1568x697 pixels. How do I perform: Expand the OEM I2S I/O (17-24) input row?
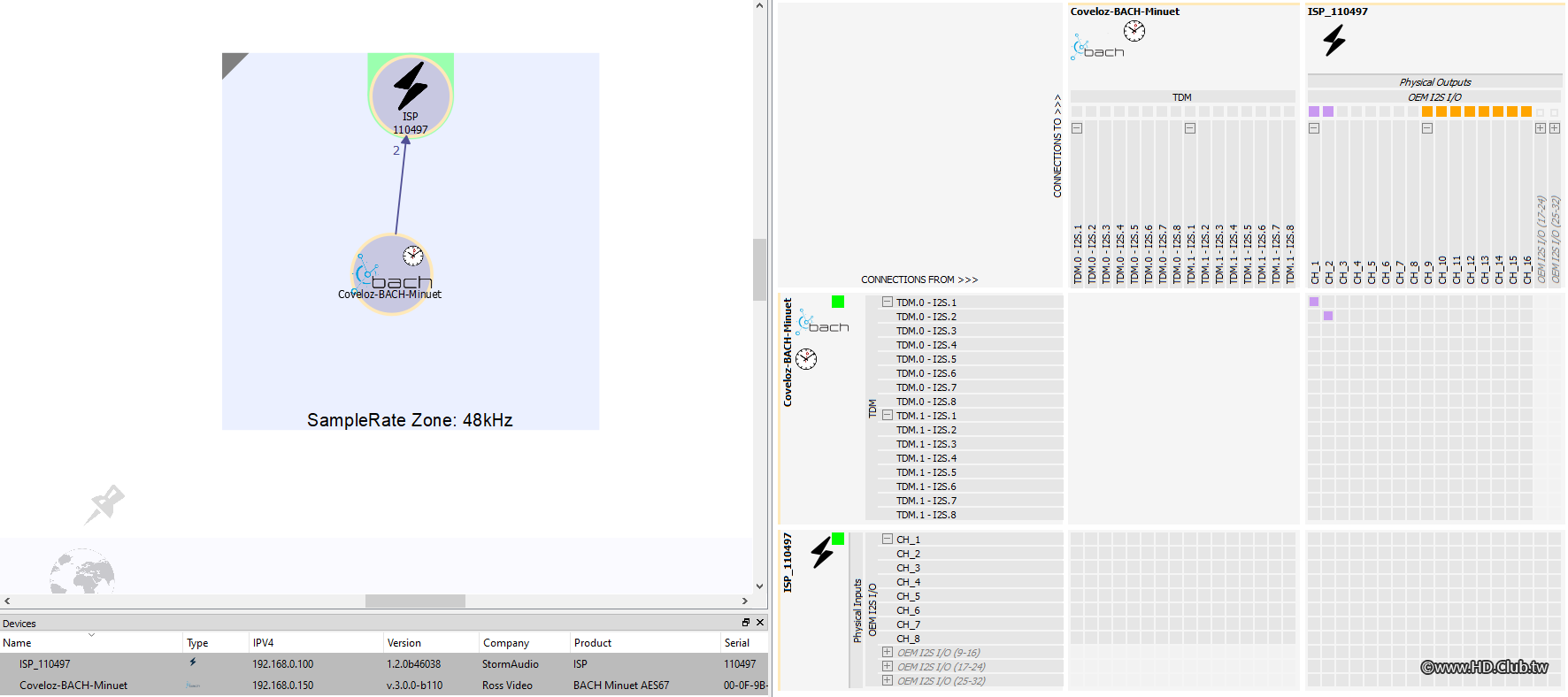pyautogui.click(x=888, y=666)
